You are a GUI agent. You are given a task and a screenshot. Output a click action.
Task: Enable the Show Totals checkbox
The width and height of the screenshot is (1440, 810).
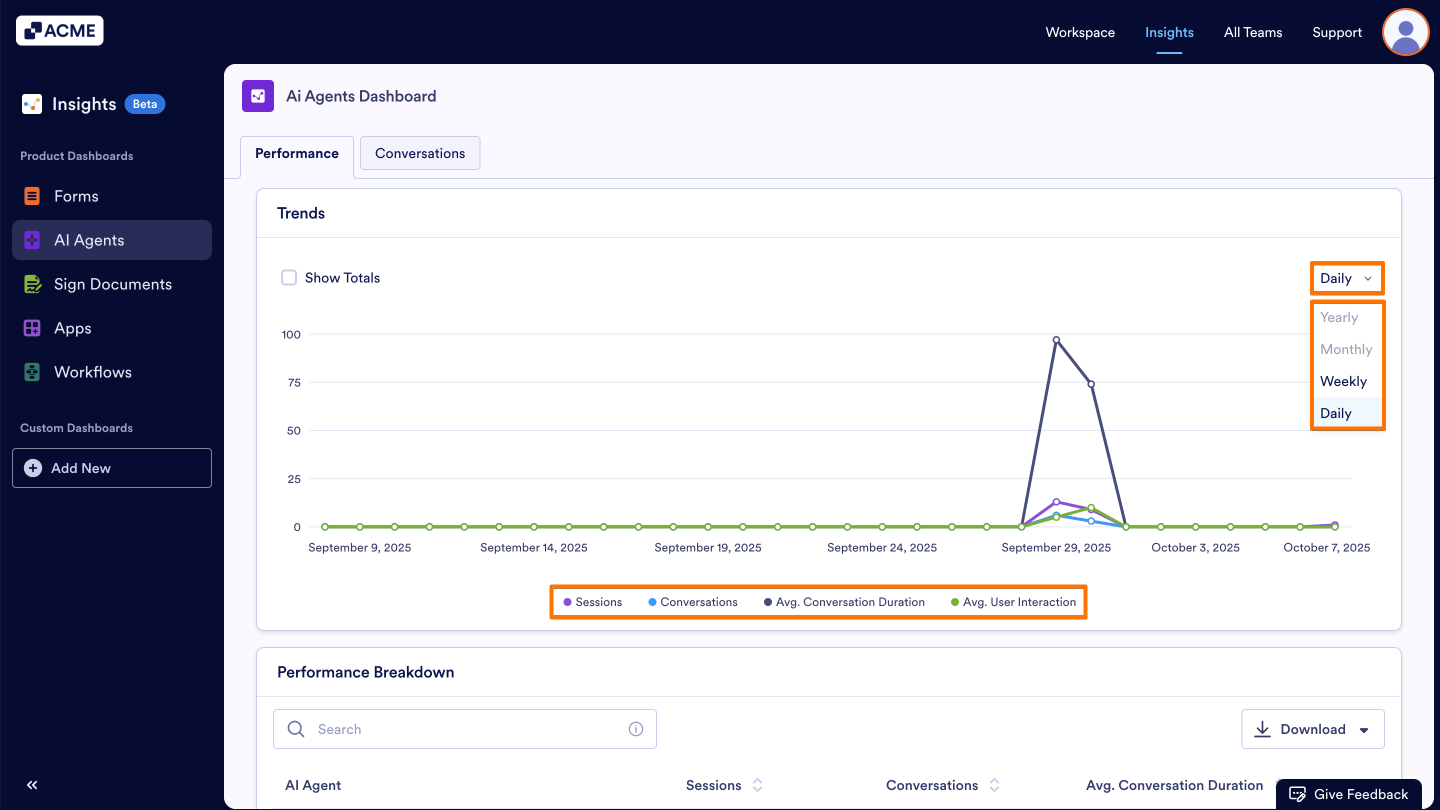click(289, 277)
